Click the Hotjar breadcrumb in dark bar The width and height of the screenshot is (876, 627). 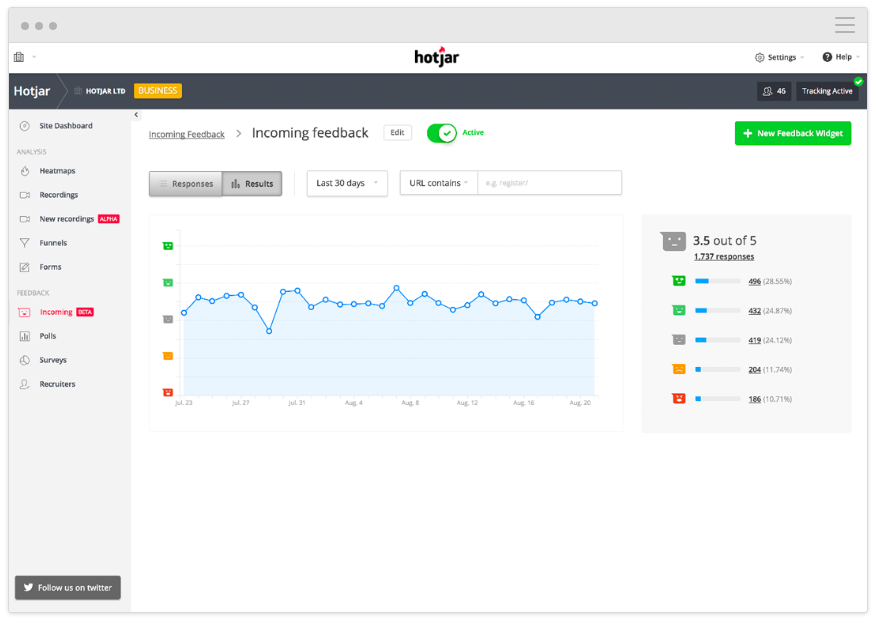(x=32, y=91)
